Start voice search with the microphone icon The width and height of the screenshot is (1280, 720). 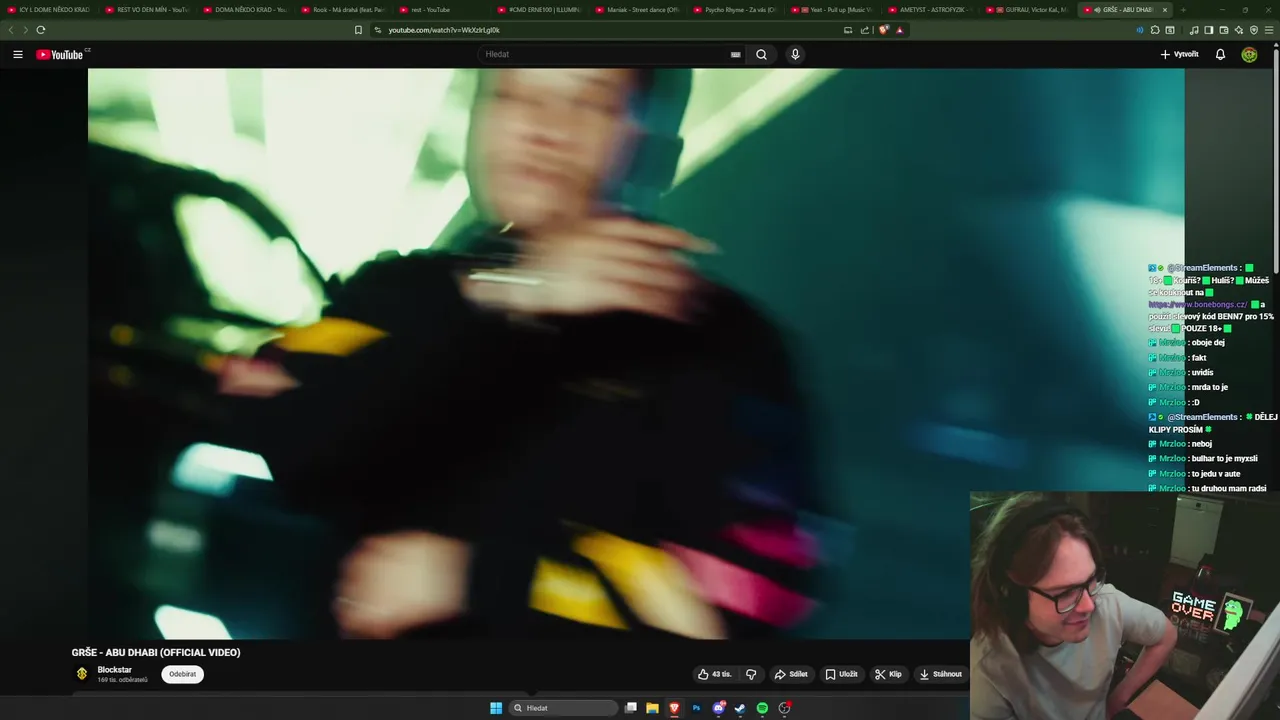(x=795, y=54)
